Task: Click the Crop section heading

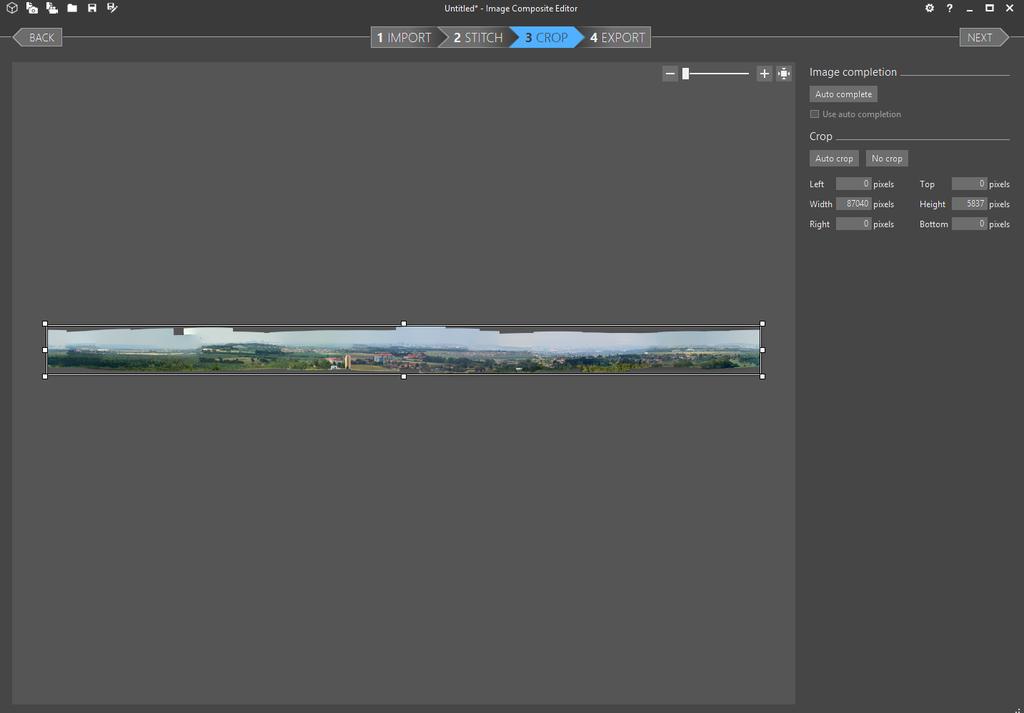Action: [x=821, y=136]
